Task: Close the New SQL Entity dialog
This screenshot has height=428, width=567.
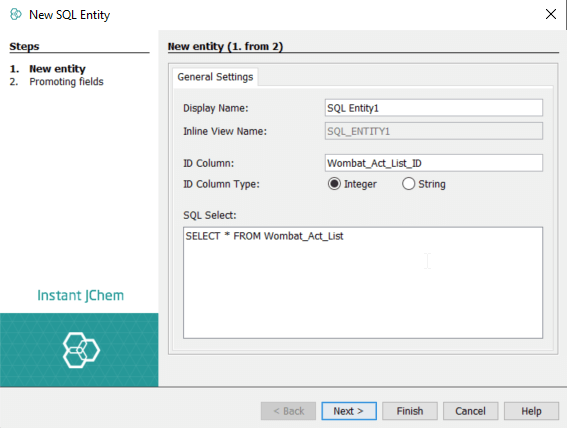Action: [551, 14]
